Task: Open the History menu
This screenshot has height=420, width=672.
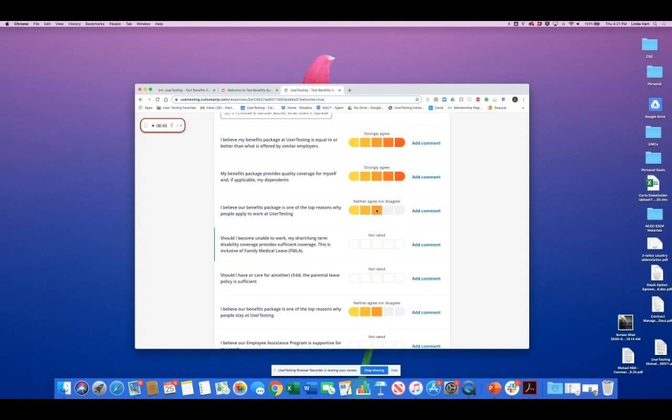Action: (x=74, y=24)
